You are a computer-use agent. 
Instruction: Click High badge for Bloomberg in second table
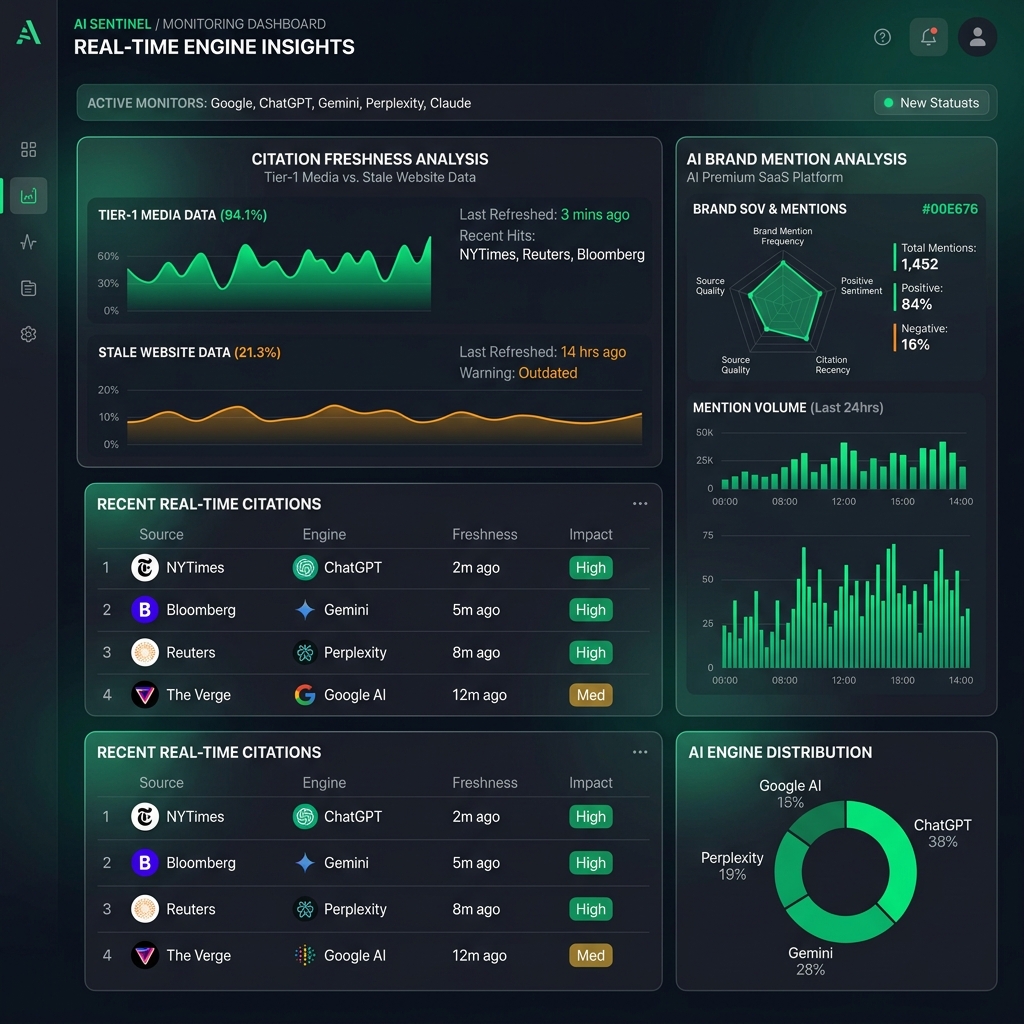(590, 863)
